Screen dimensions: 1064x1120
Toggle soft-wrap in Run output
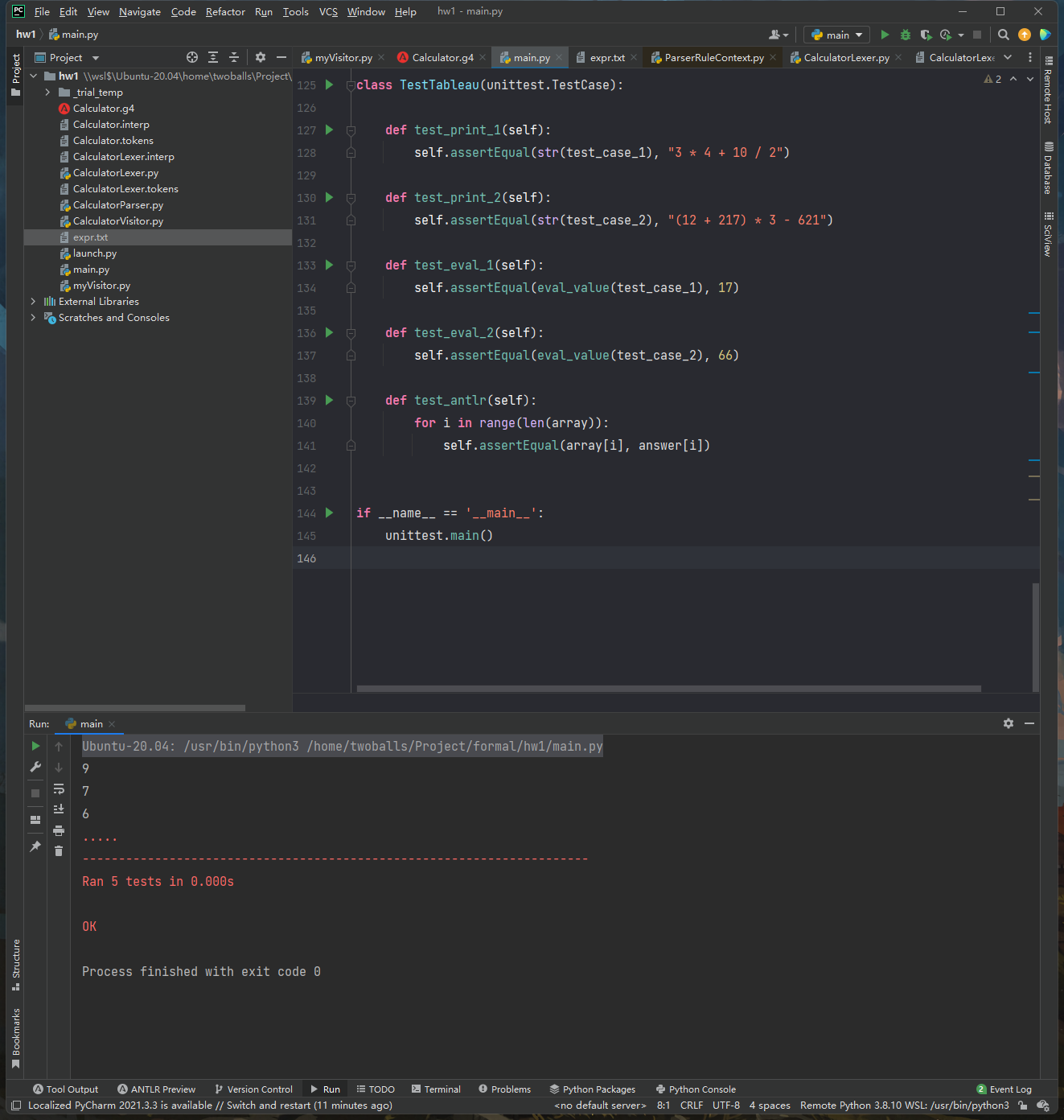[x=59, y=789]
